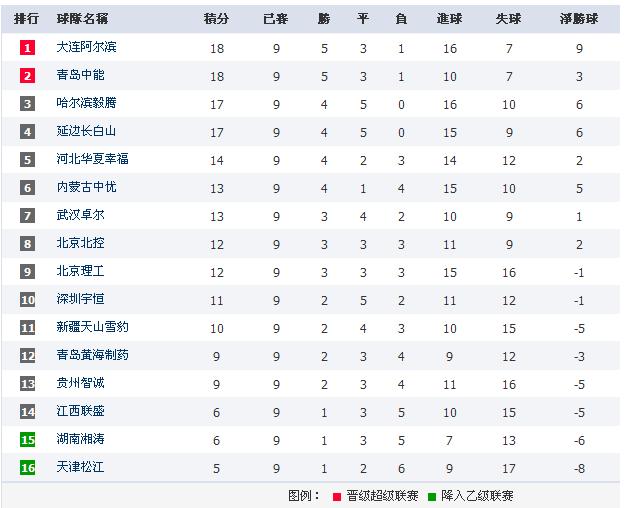
Task: Click the 积分 column header
Action: (x=216, y=19)
